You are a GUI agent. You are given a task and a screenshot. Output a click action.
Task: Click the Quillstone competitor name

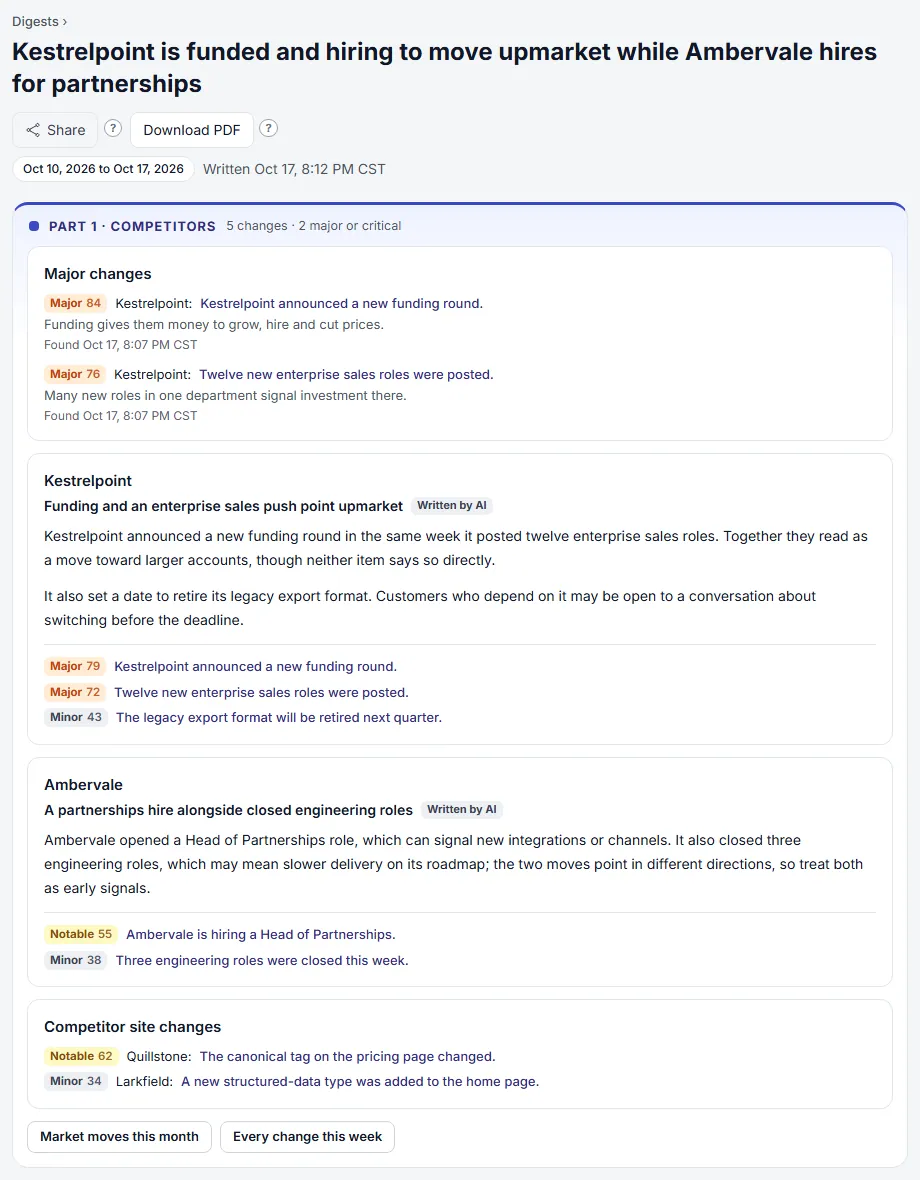click(159, 1056)
